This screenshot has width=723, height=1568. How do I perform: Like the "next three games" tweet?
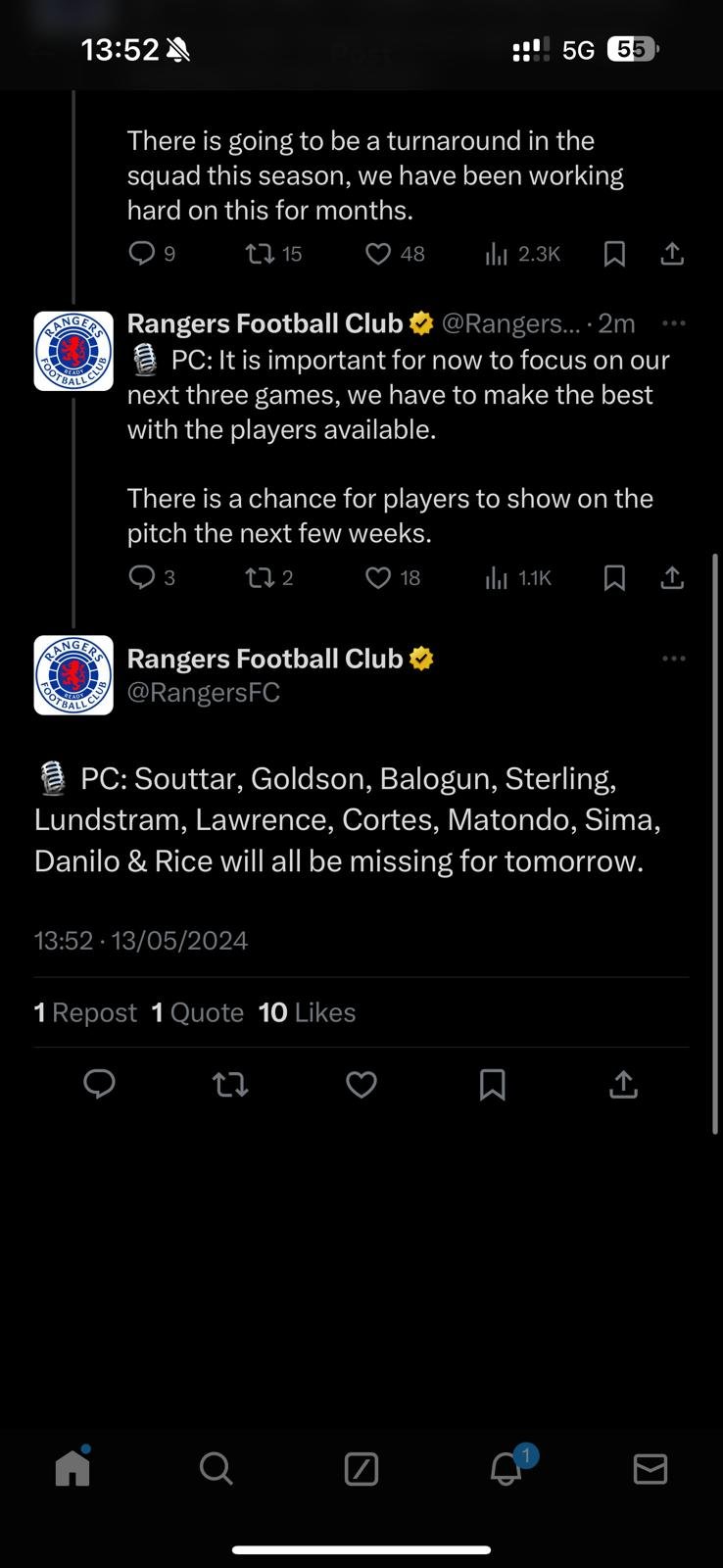tap(379, 578)
